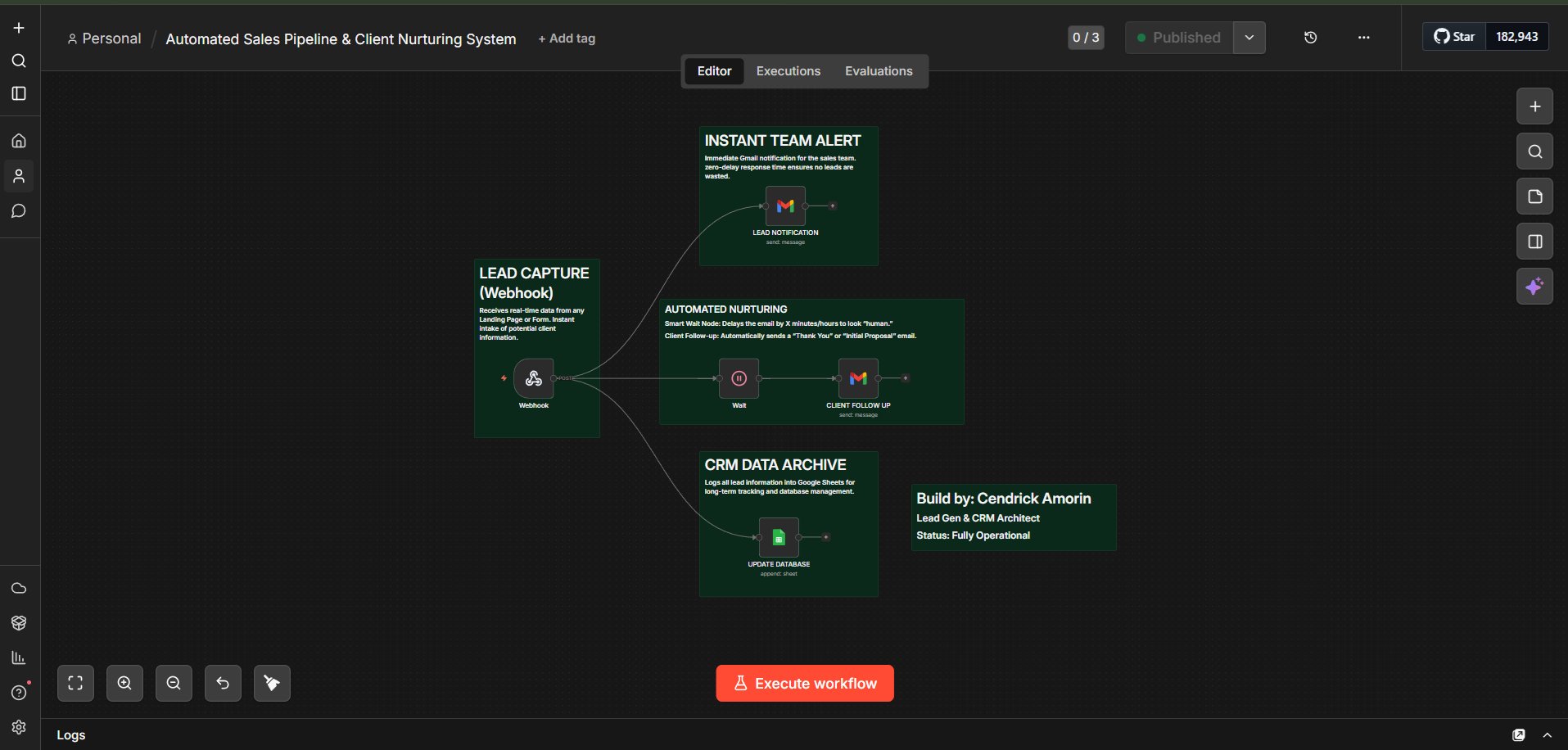
Task: Tidy up the workflow with the wand icon
Action: [x=271, y=683]
